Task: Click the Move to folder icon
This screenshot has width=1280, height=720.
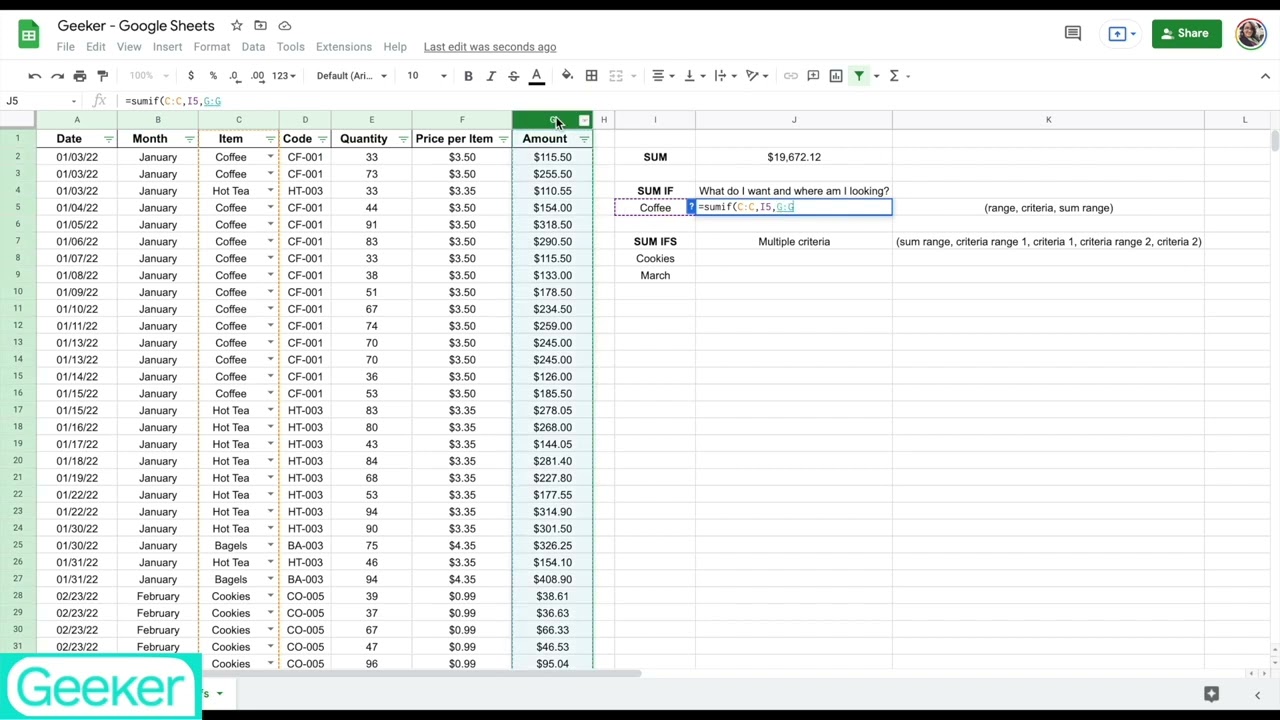Action: point(260,26)
